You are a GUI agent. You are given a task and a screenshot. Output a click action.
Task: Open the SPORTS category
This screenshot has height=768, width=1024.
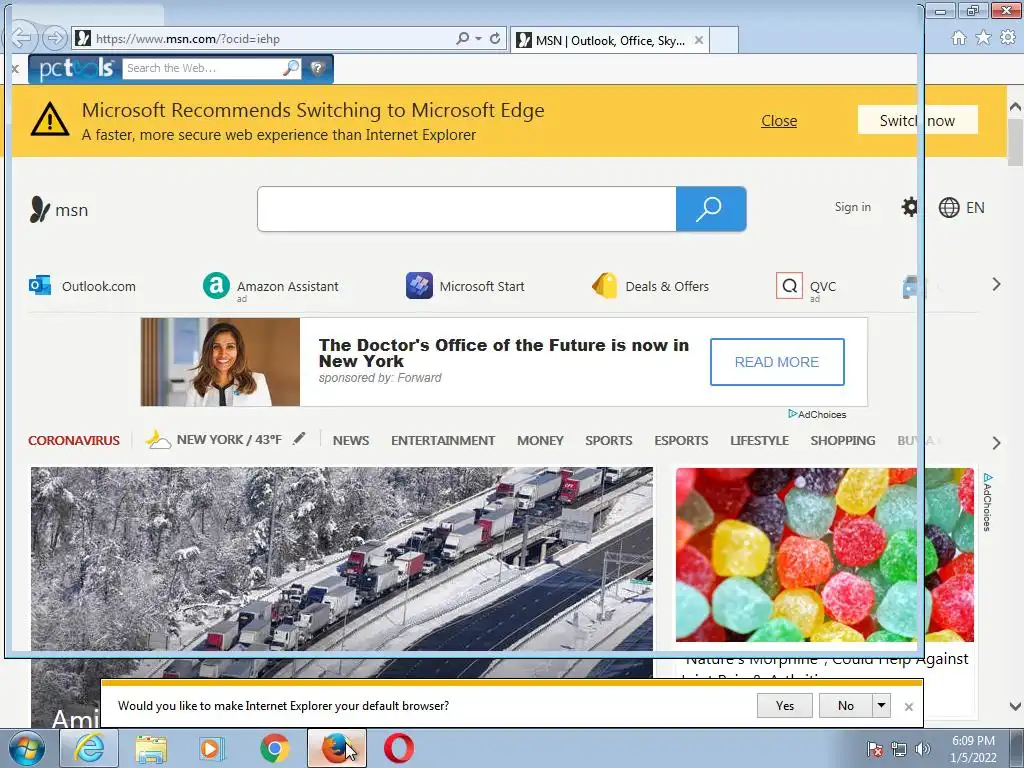pos(609,440)
